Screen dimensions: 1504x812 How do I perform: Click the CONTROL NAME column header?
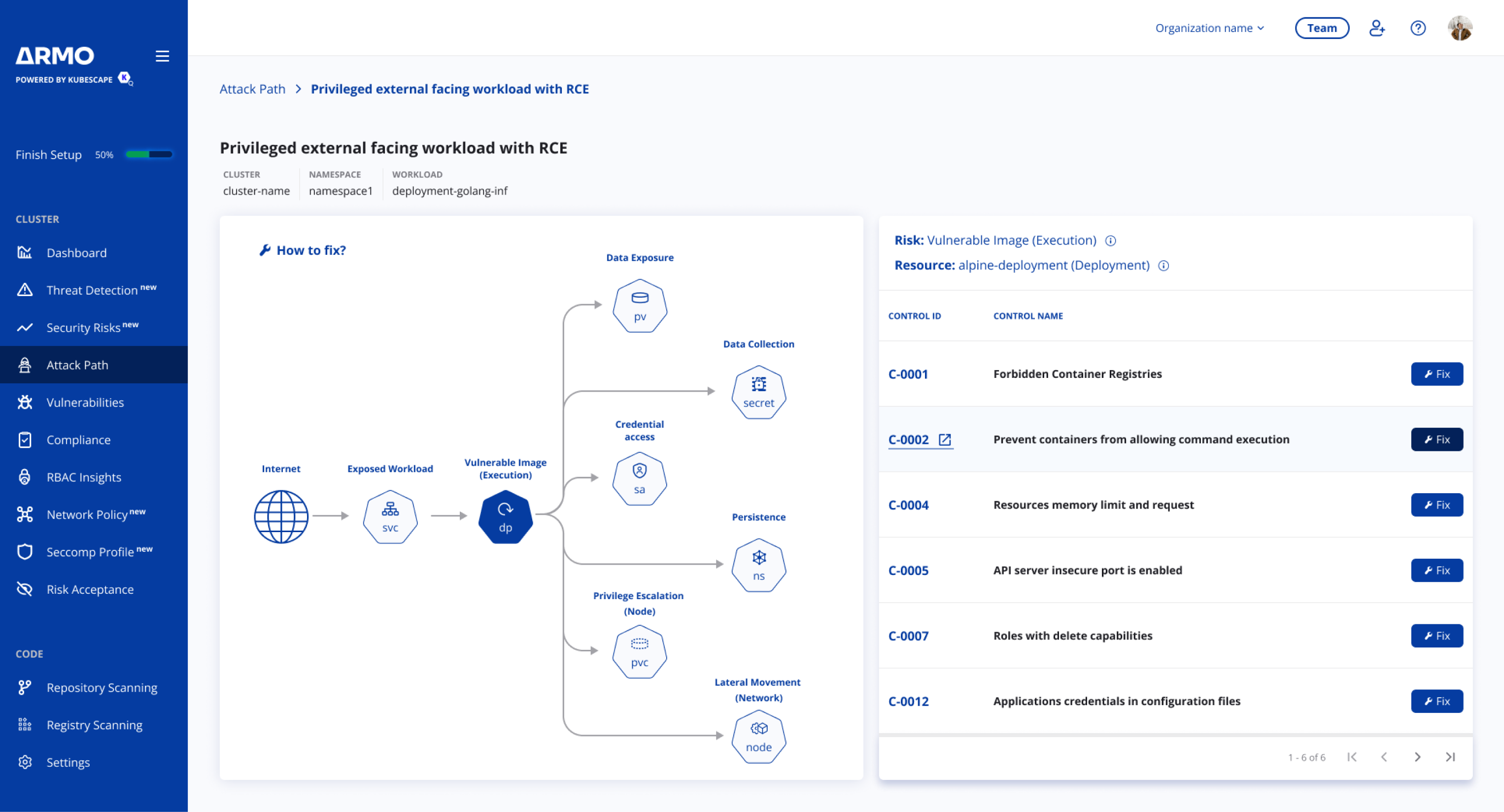1027,316
